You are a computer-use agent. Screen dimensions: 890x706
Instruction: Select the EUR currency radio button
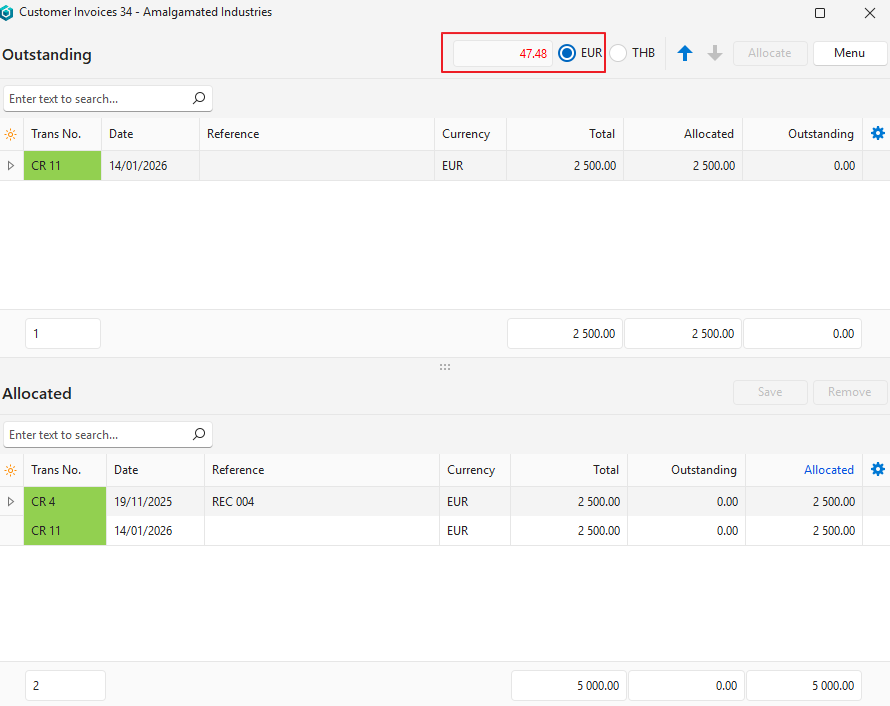567,53
